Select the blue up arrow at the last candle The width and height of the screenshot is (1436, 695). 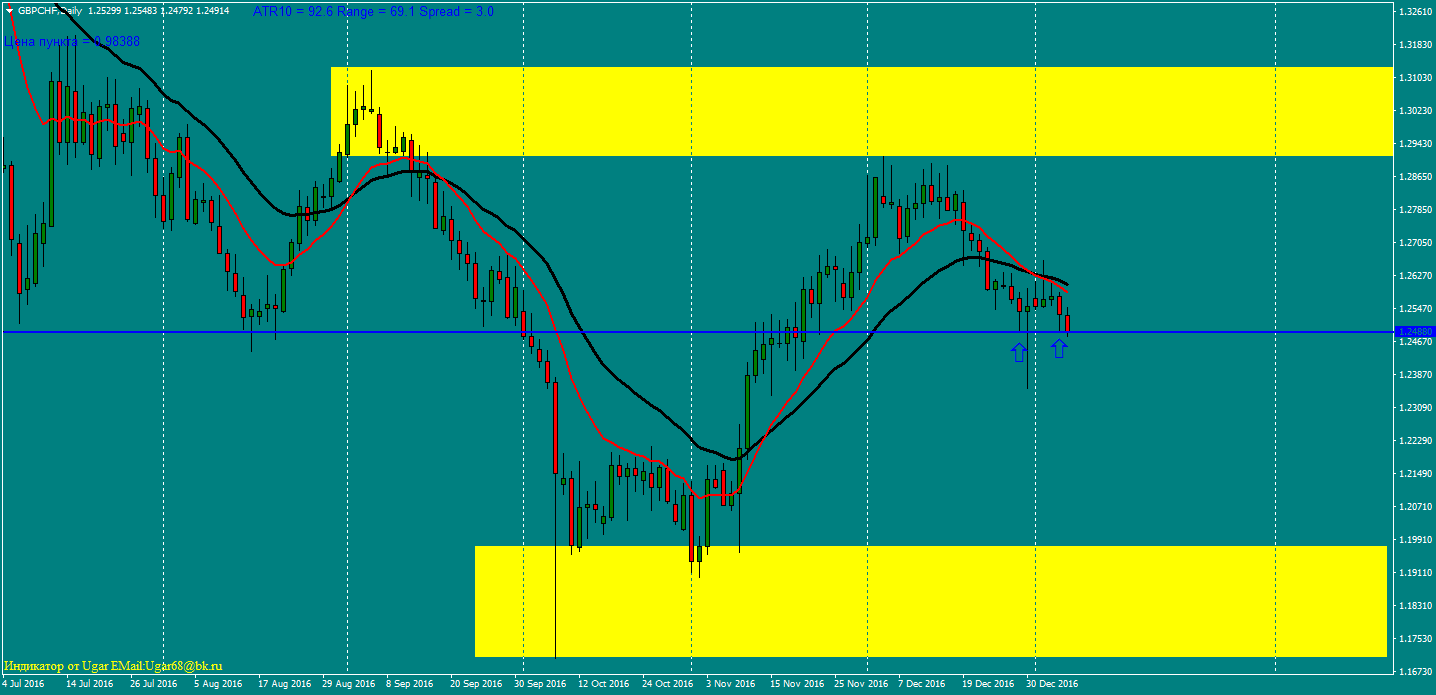pos(1060,347)
